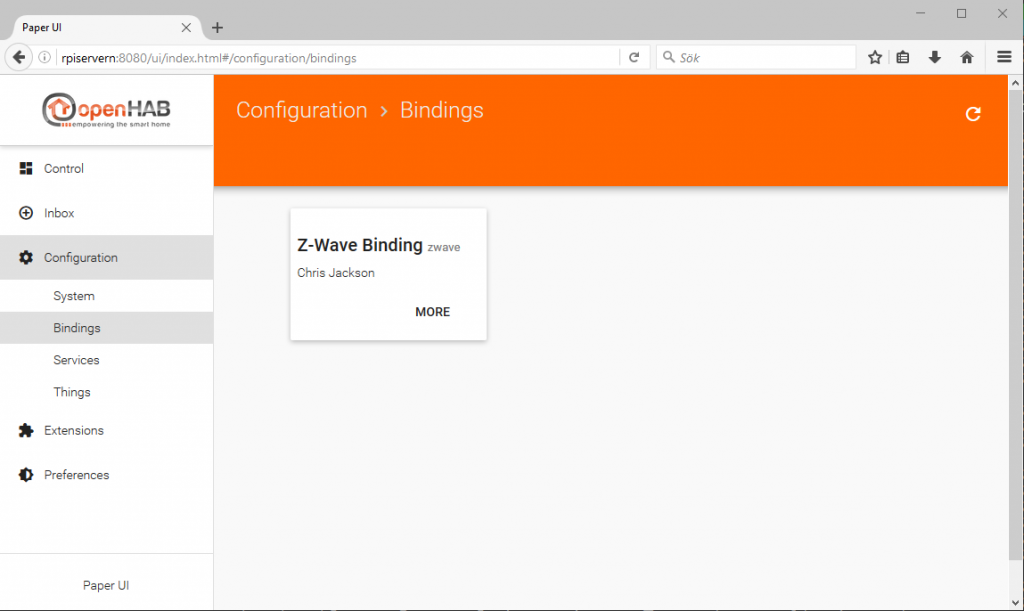The width and height of the screenshot is (1024, 611).
Task: Click the page scrollbar down arrow
Action: 1016,603
